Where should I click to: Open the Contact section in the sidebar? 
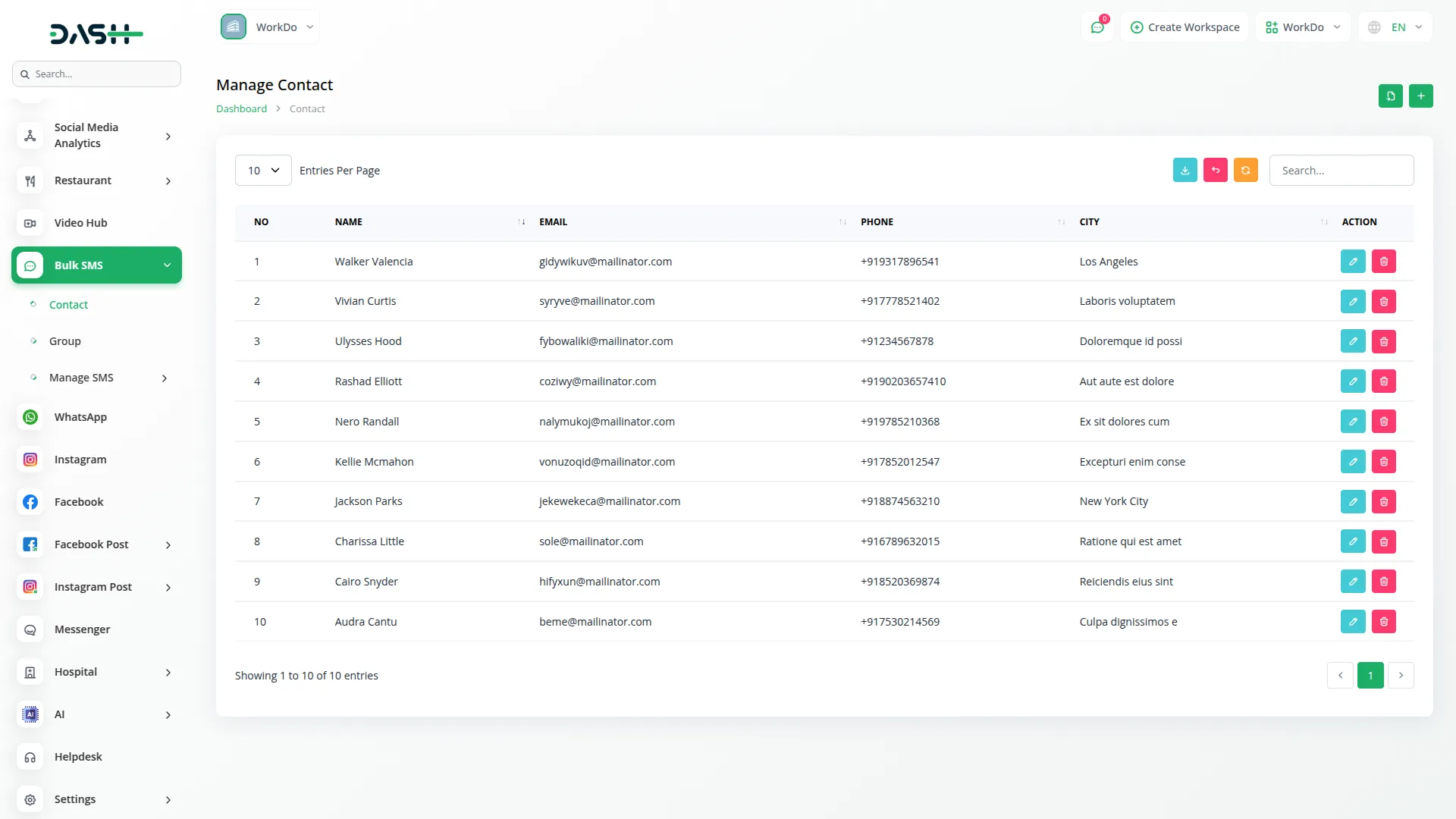tap(69, 304)
